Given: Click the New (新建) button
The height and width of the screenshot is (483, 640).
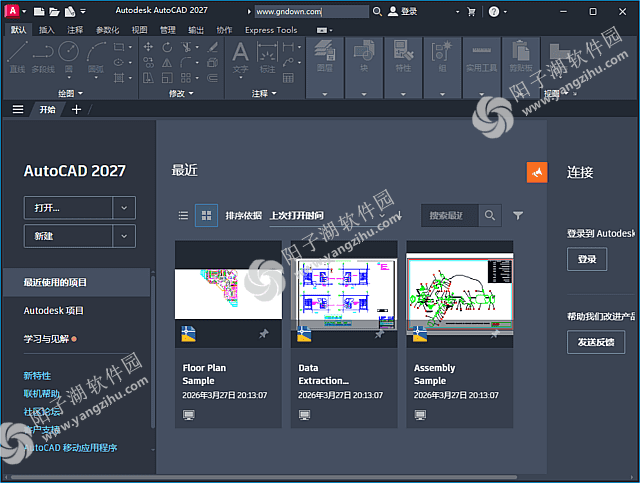Looking at the screenshot, I should tap(68, 236).
